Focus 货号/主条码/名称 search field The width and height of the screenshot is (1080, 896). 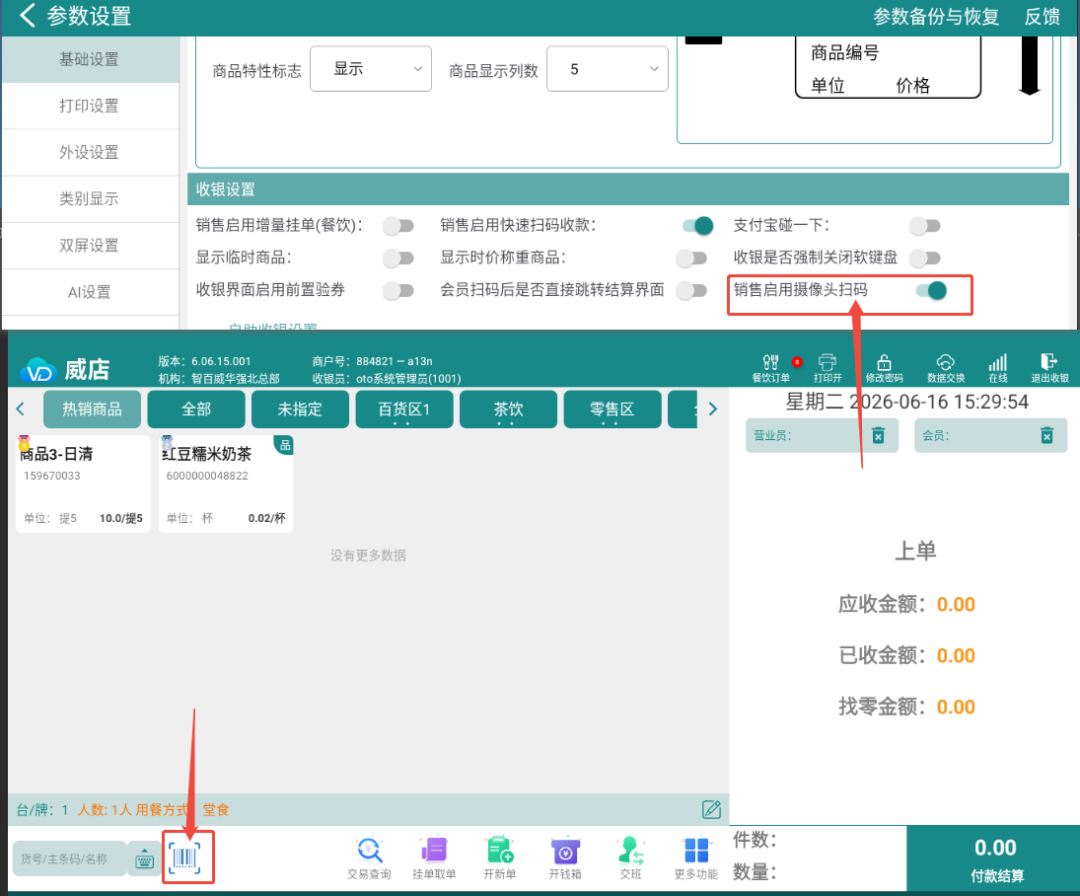[x=69, y=859]
